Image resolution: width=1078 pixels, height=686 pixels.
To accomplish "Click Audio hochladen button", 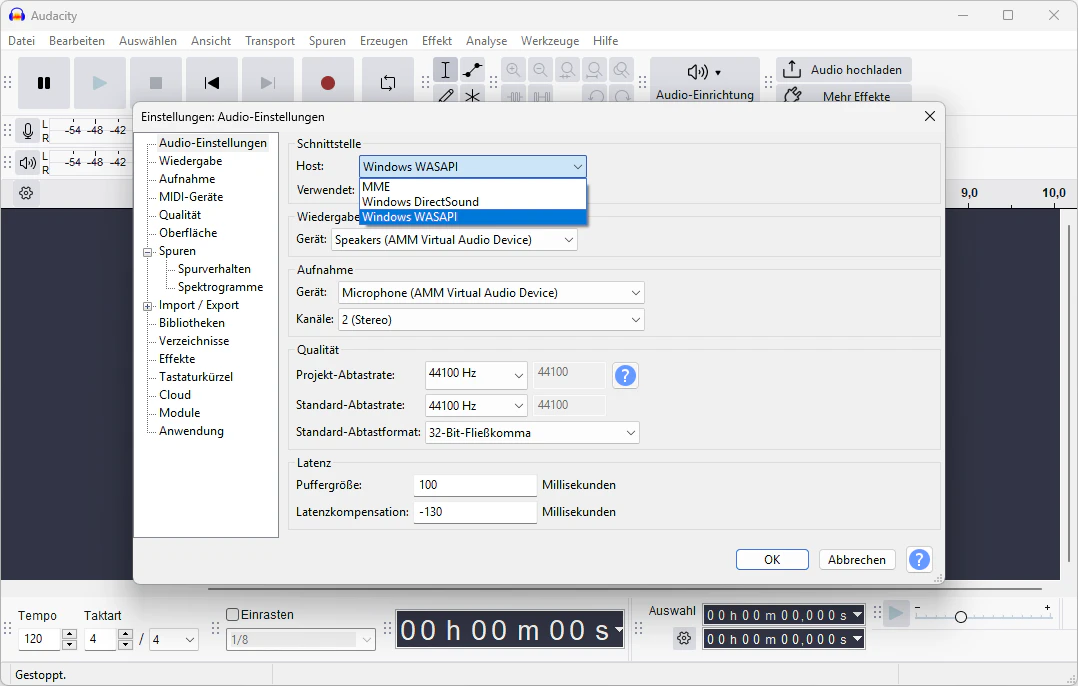I will pyautogui.click(x=844, y=69).
